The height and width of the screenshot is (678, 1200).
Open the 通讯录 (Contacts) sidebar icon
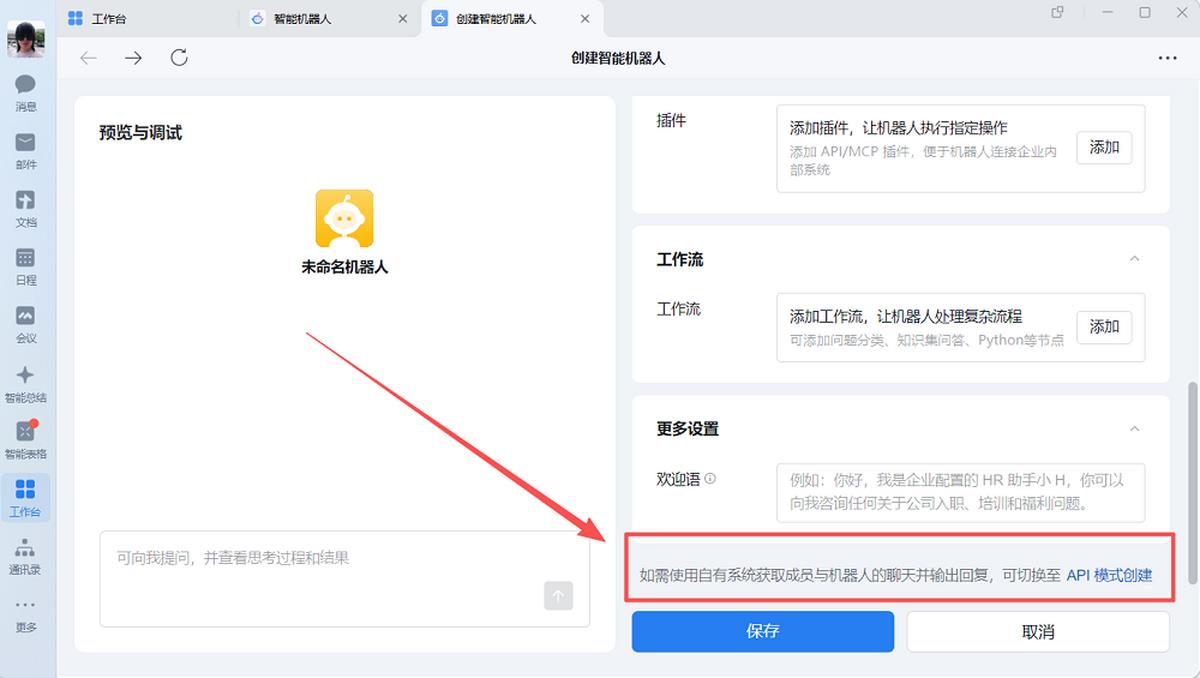pyautogui.click(x=26, y=555)
